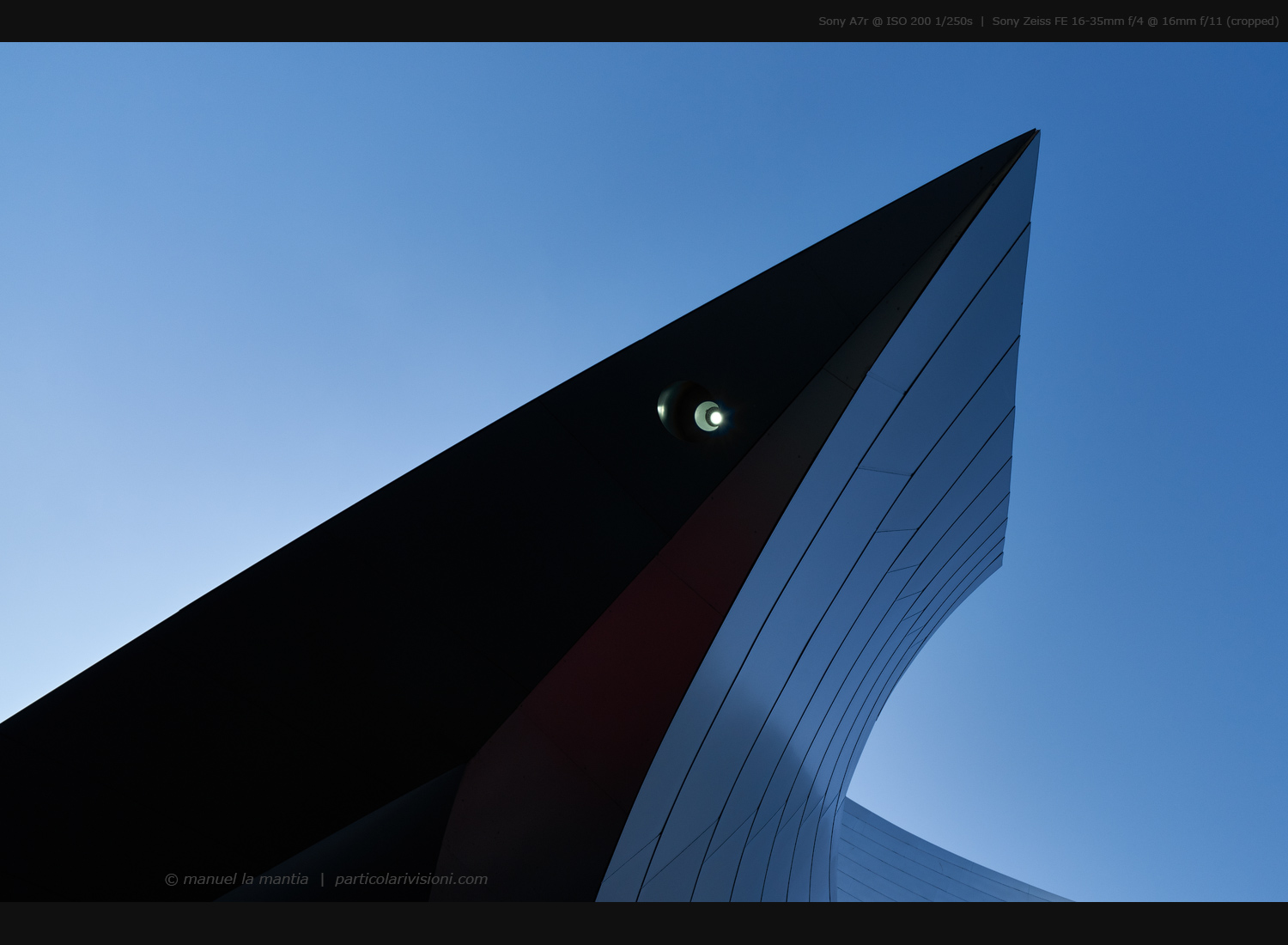Open the particolarivisioni.com watermark link
Screen dimensions: 1288x945
pos(410,879)
